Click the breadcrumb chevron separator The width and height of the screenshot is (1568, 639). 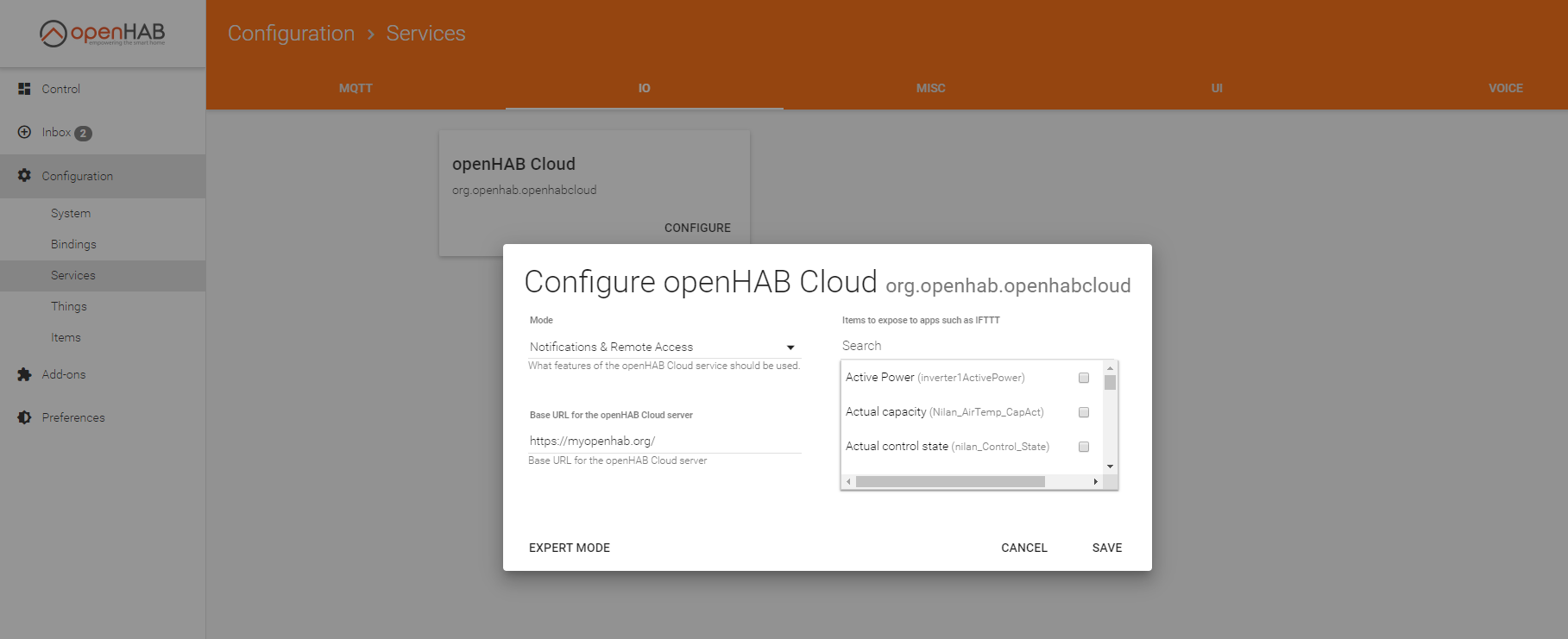coord(371,34)
